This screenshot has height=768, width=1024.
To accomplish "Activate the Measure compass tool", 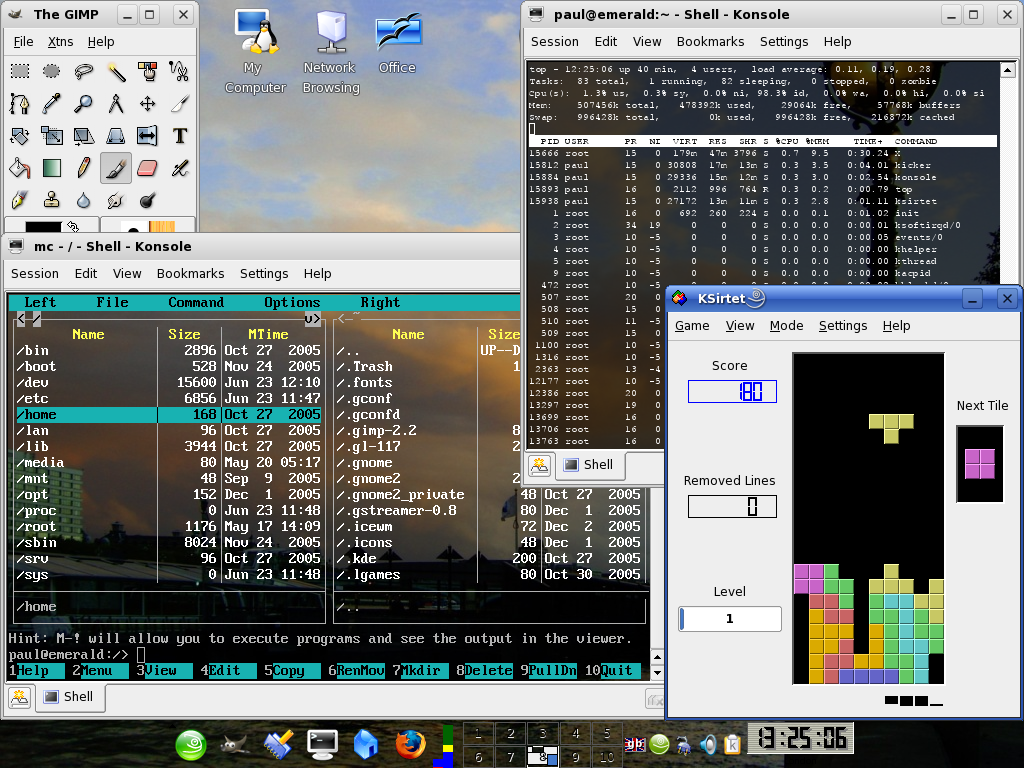I will click(116, 103).
